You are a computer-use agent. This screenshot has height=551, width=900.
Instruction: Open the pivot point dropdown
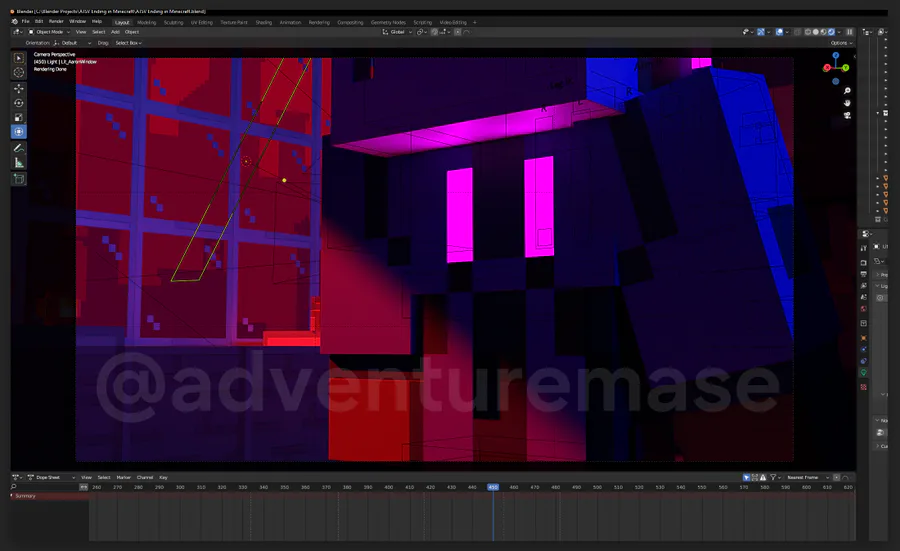tap(422, 32)
